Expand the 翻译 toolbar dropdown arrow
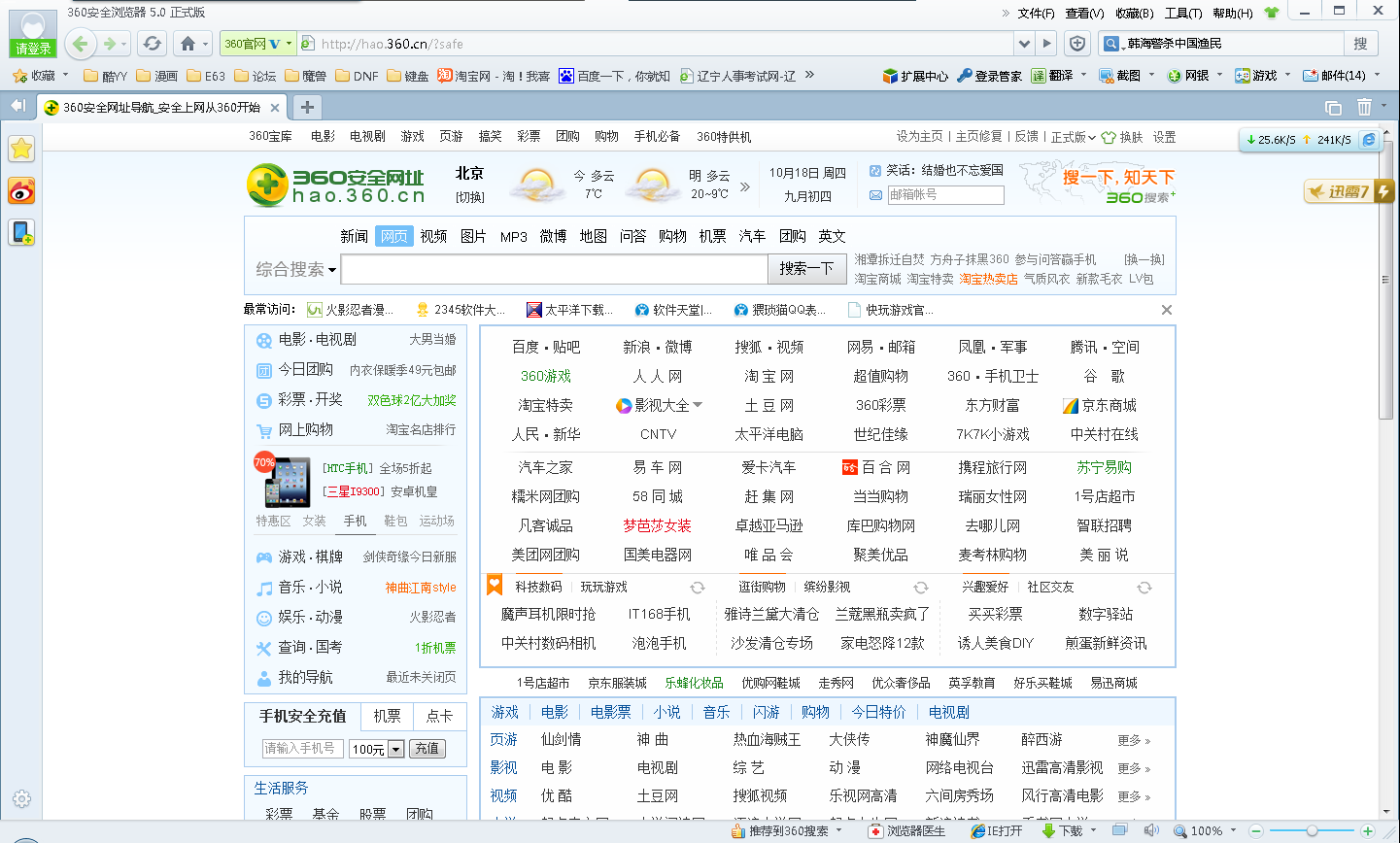 [1083, 75]
